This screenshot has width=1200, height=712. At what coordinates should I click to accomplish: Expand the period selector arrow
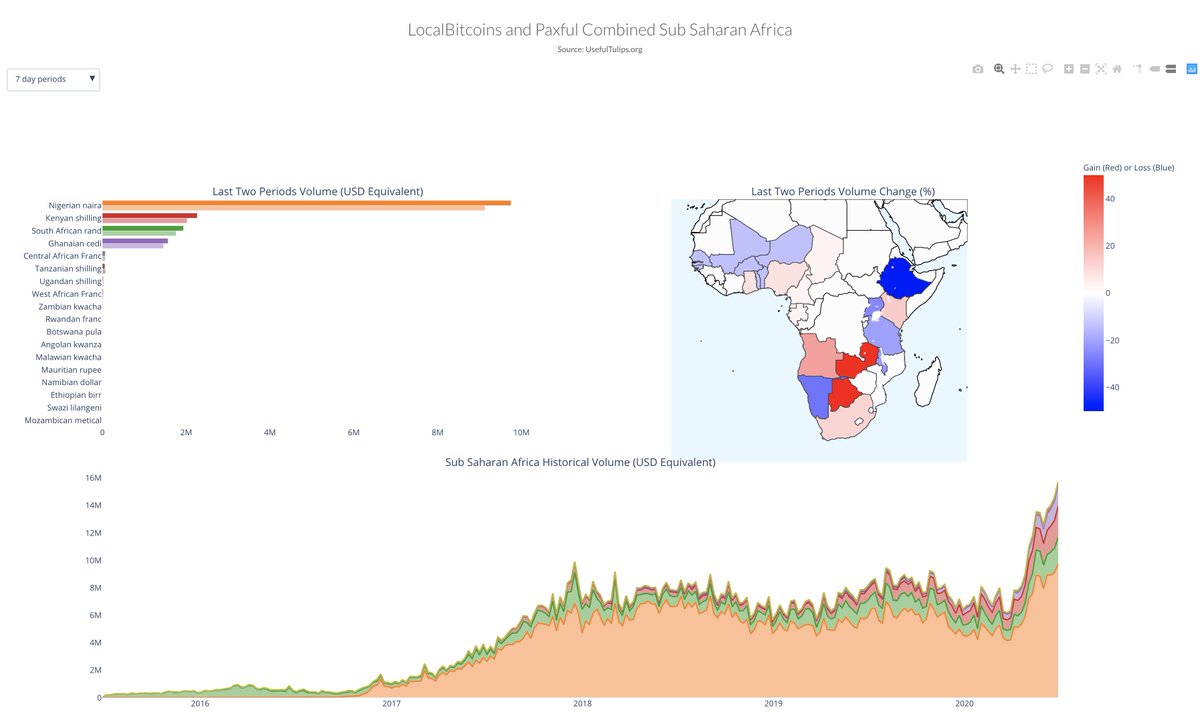click(92, 79)
